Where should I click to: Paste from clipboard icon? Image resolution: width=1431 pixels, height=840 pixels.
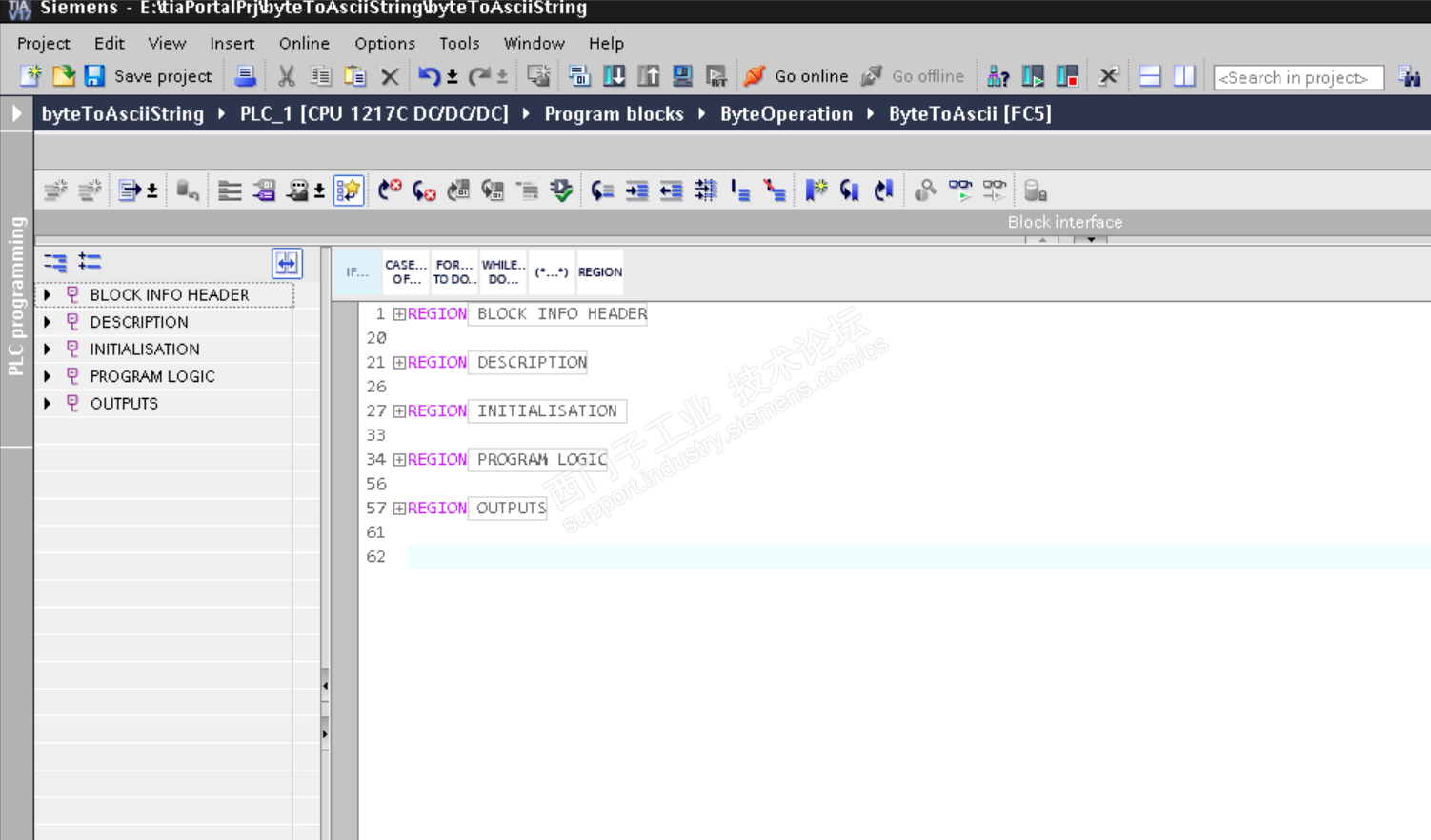pyautogui.click(x=355, y=76)
